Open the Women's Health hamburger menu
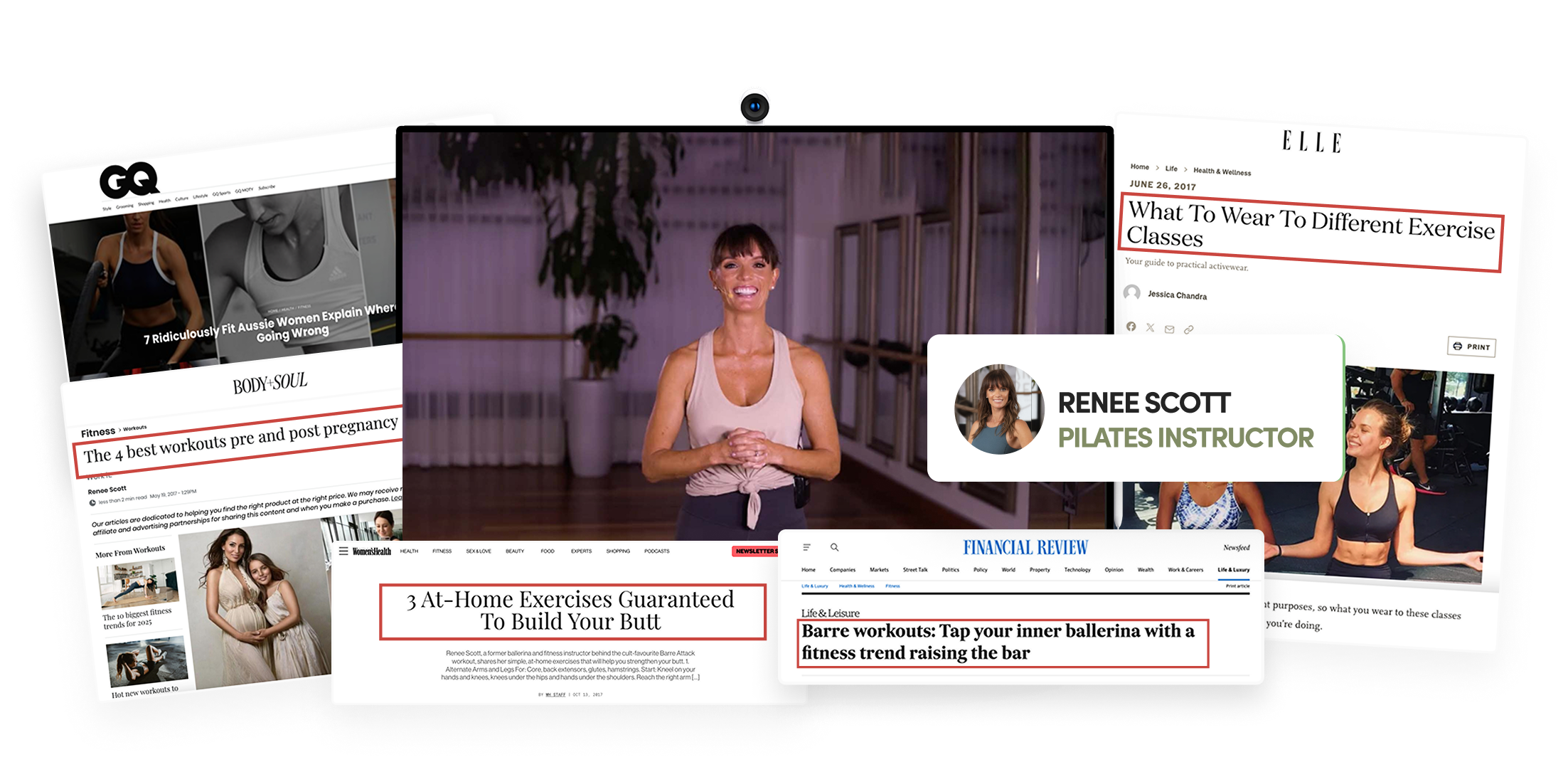 (x=343, y=551)
